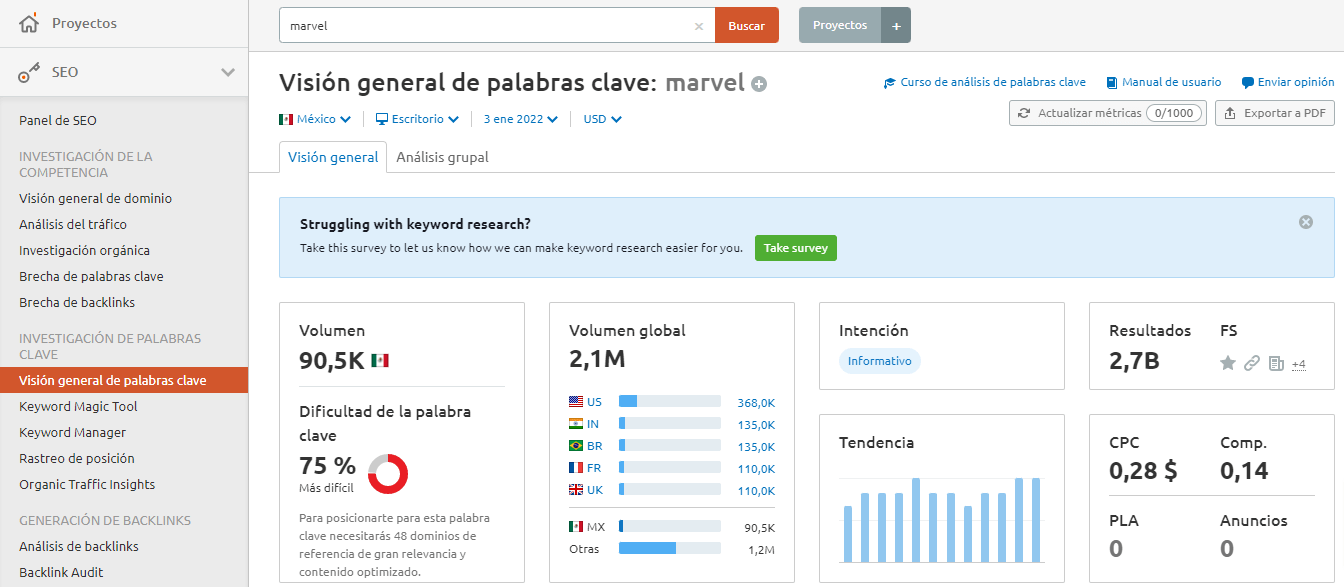The image size is (1344, 587).
Task: Open the Proyectos button in the top bar
Action: pos(840,26)
